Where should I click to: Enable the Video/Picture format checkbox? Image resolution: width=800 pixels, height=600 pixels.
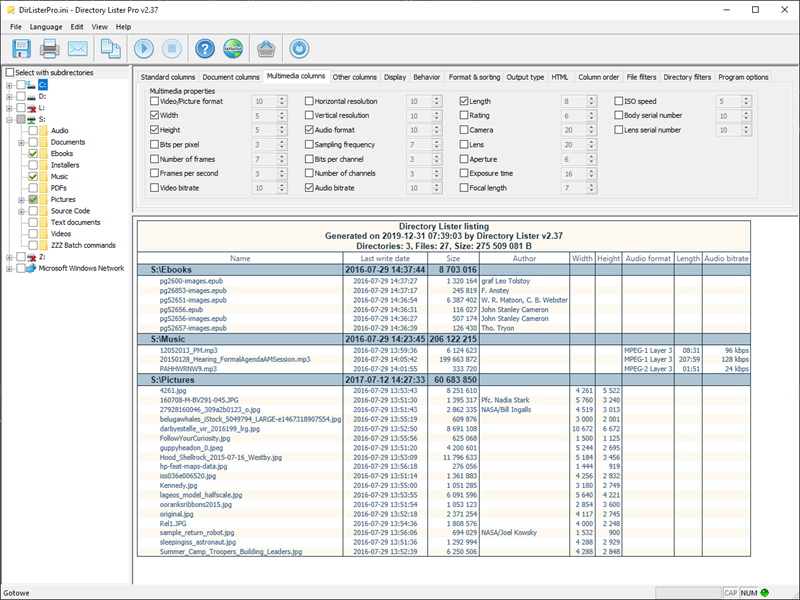click(155, 102)
